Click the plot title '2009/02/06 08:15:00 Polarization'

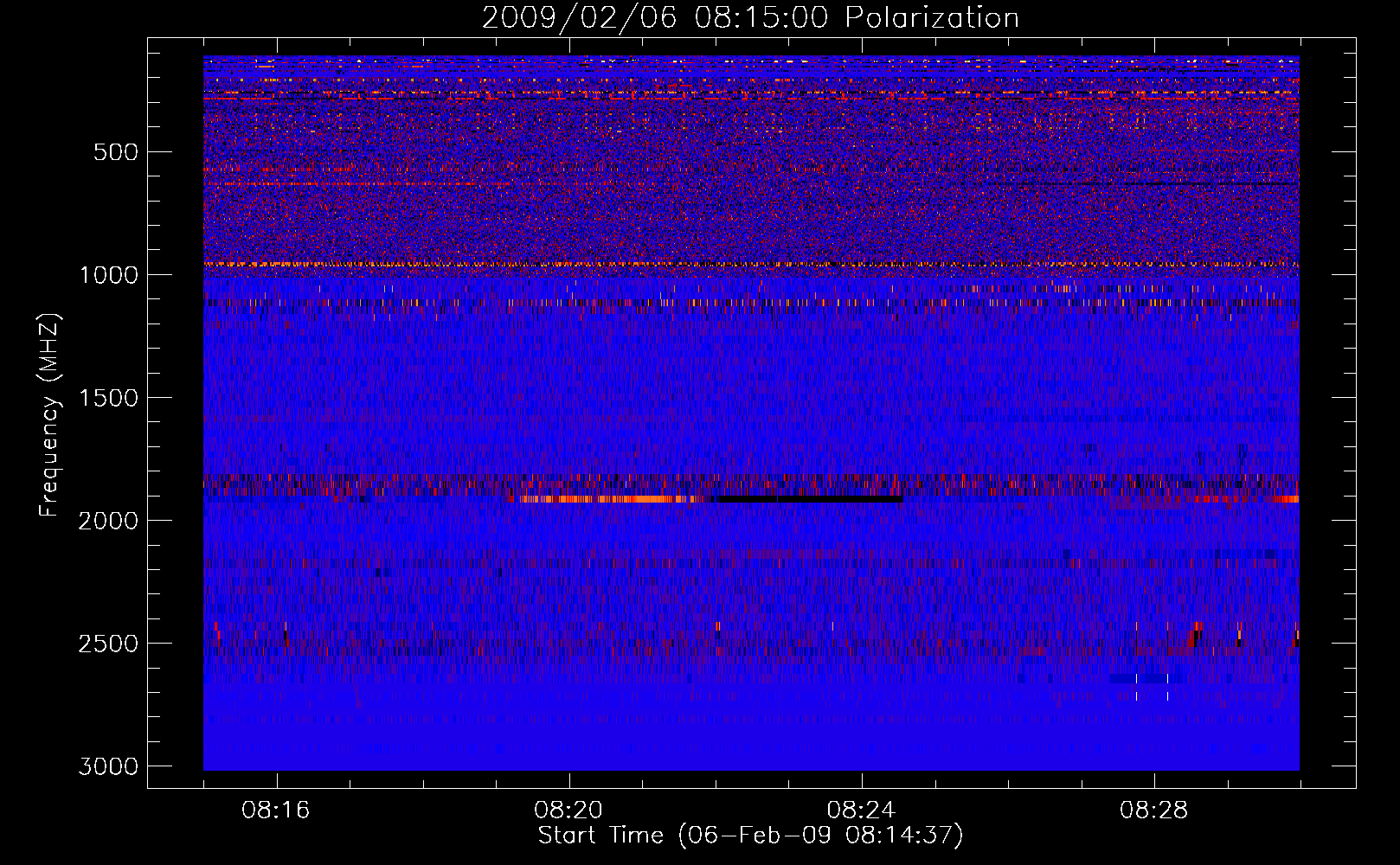750,18
